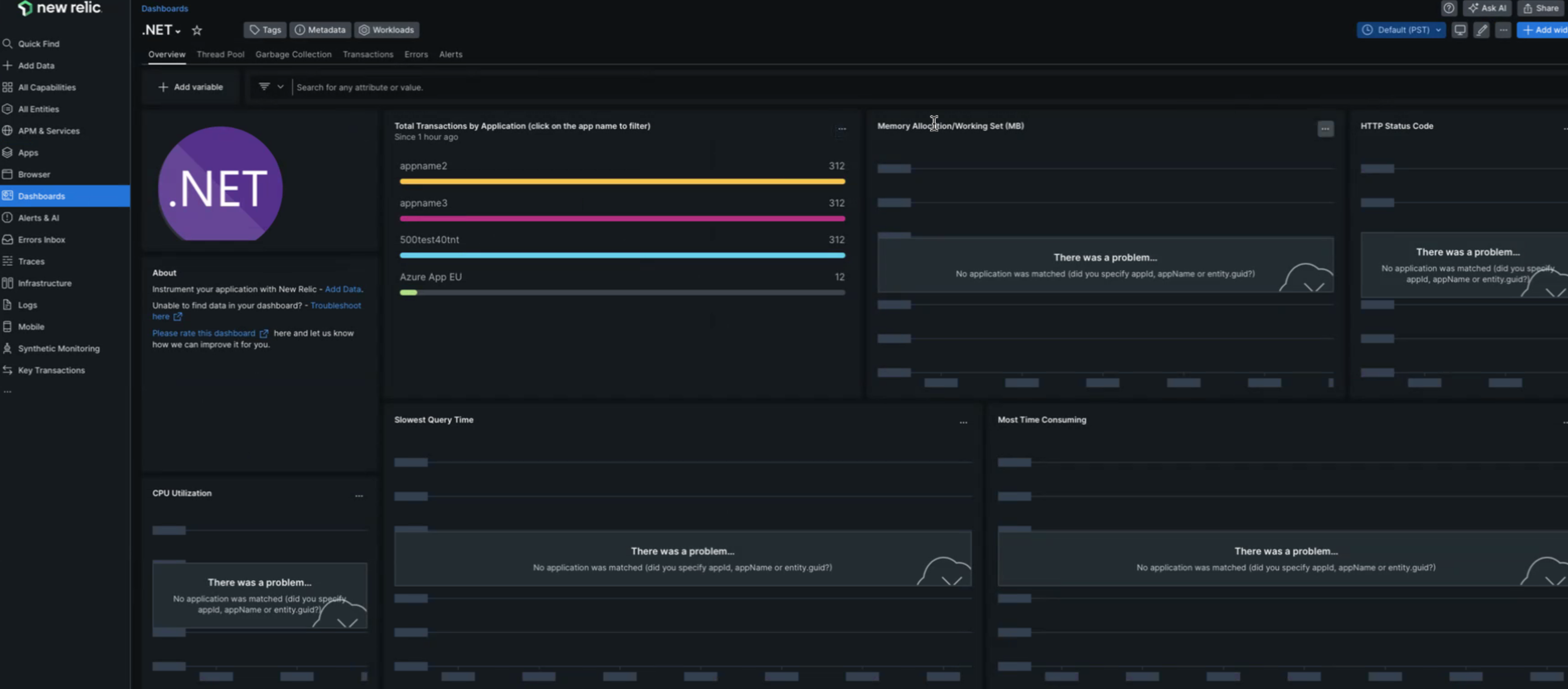The image size is (1568, 689).
Task: Favorite the .NET dashboard with star
Action: click(197, 30)
